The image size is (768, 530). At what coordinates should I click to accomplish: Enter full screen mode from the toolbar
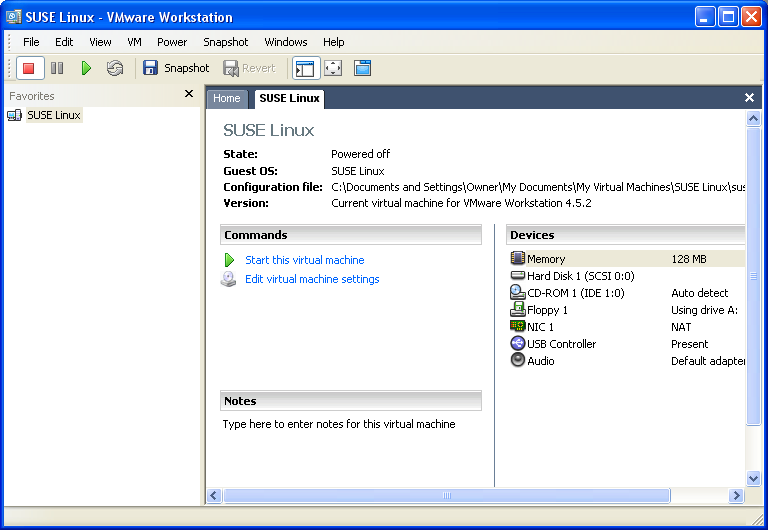point(333,68)
